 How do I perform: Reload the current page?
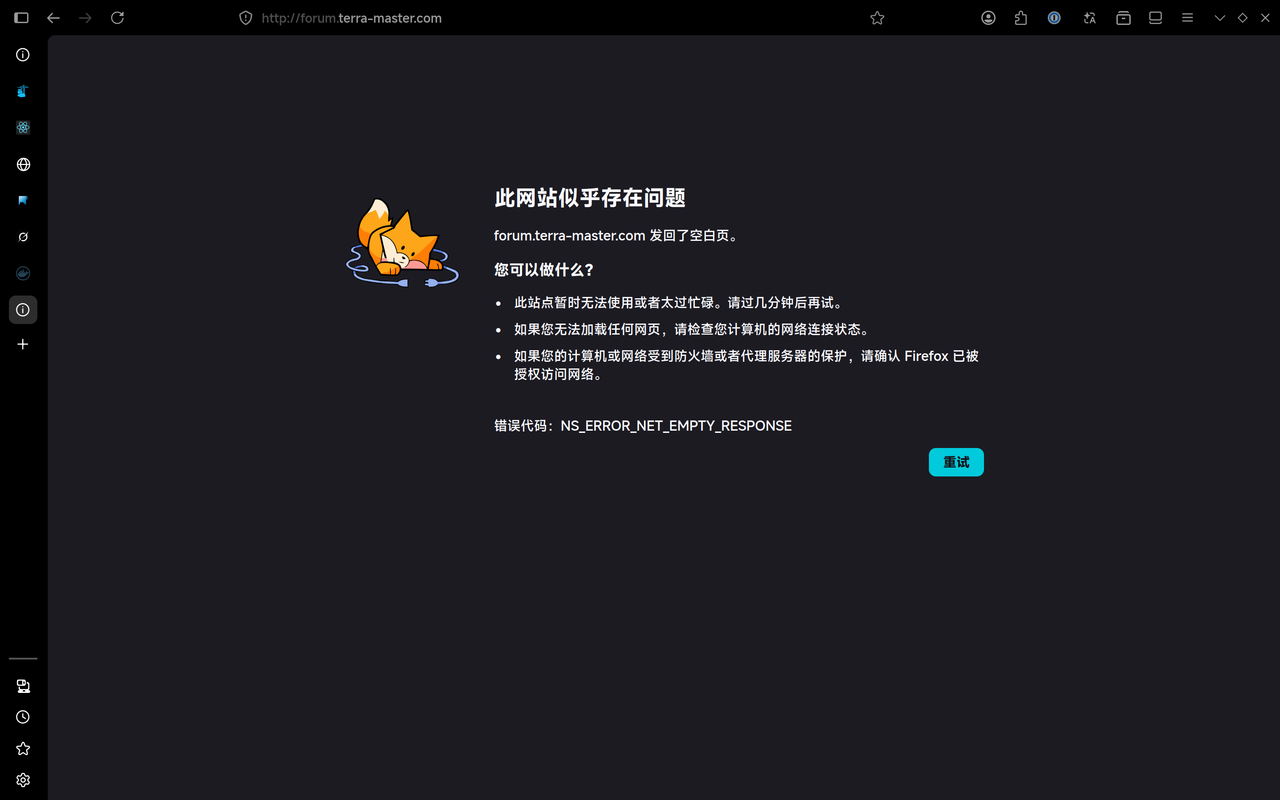(x=117, y=18)
